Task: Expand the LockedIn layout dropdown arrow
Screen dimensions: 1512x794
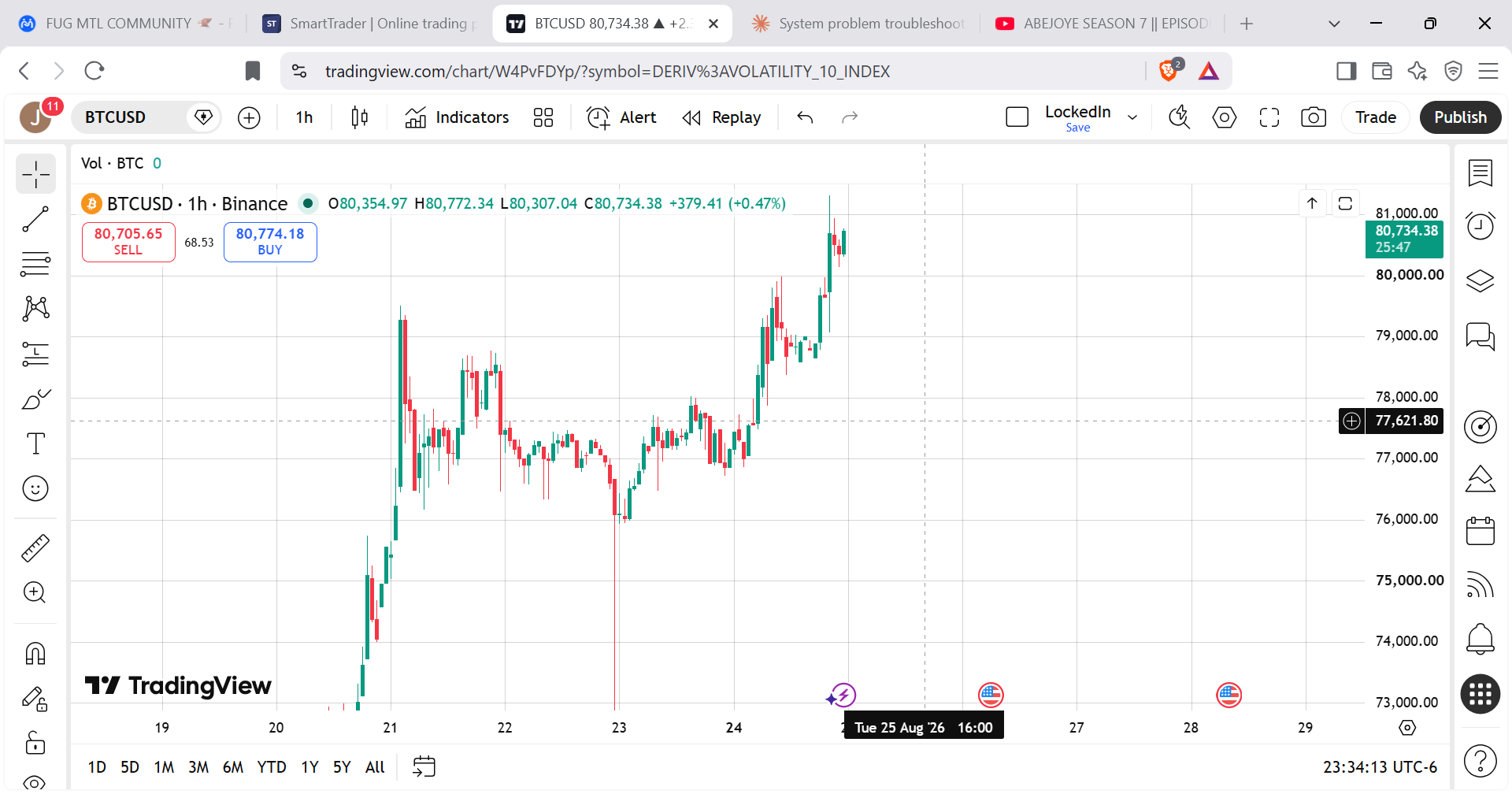Action: pyautogui.click(x=1132, y=117)
